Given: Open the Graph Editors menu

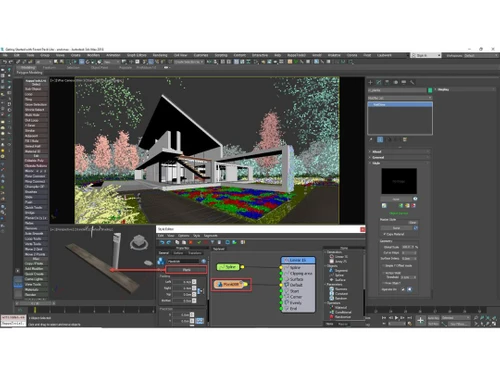Looking at the screenshot, I should click(x=137, y=55).
